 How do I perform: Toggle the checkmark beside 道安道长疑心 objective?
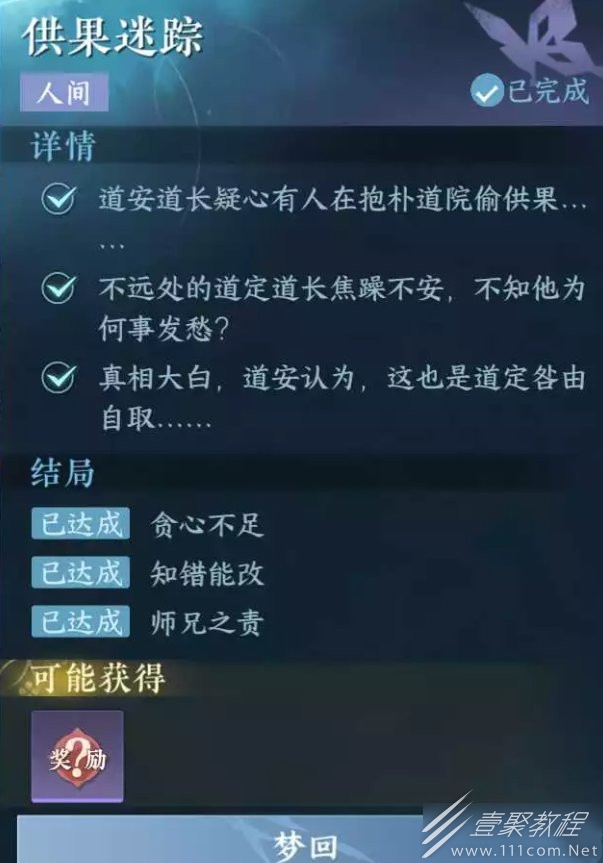59,198
